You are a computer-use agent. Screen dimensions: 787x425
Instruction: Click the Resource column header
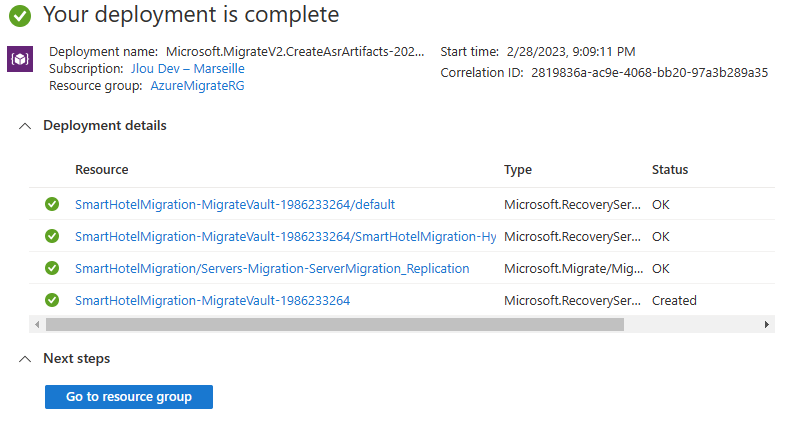coord(102,170)
